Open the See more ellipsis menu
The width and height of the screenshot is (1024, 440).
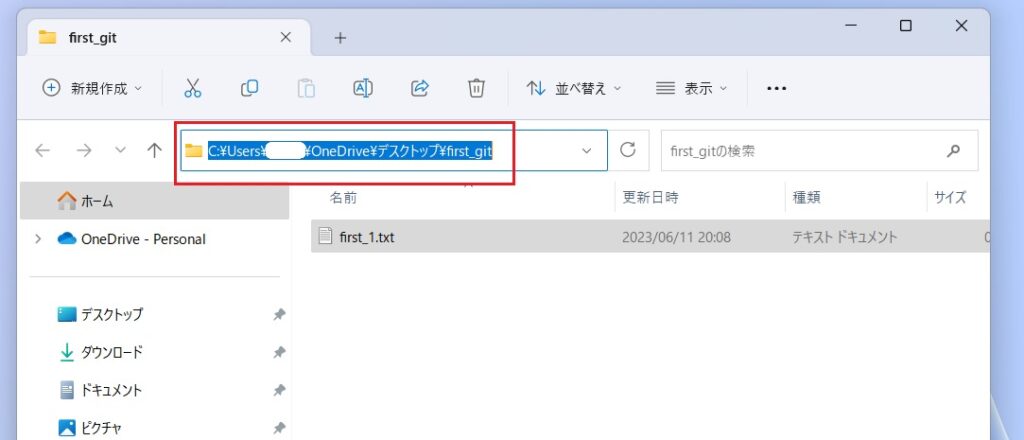pyautogui.click(x=776, y=88)
